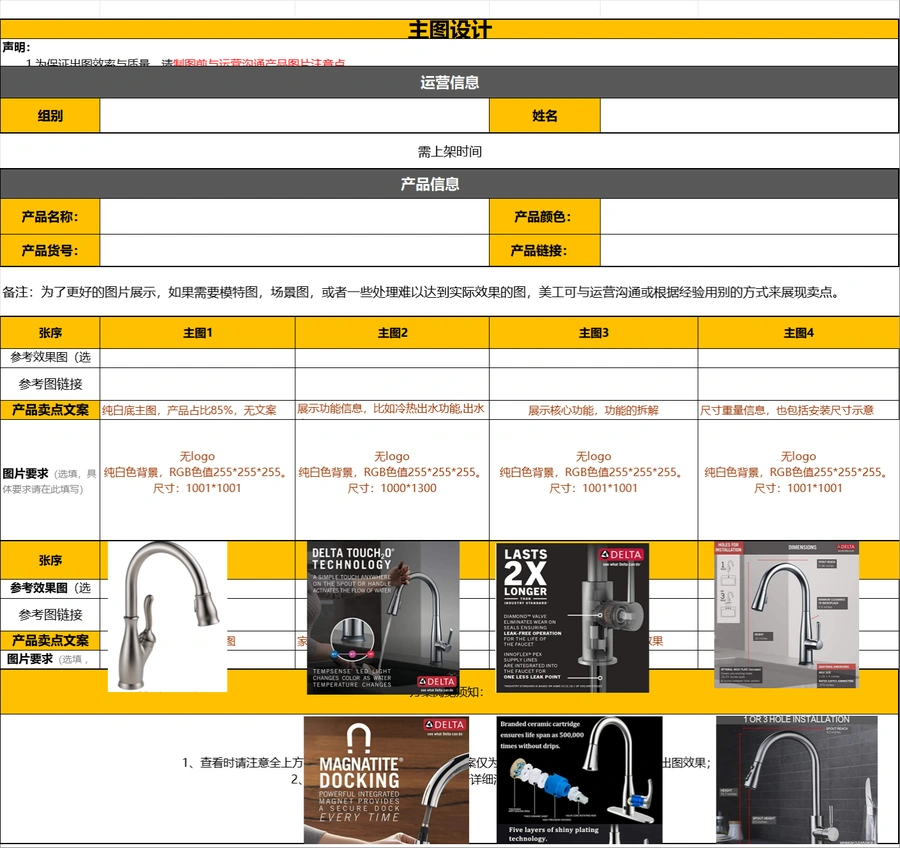Click the 产品名称: label cell
The height and width of the screenshot is (848, 900).
pos(50,216)
